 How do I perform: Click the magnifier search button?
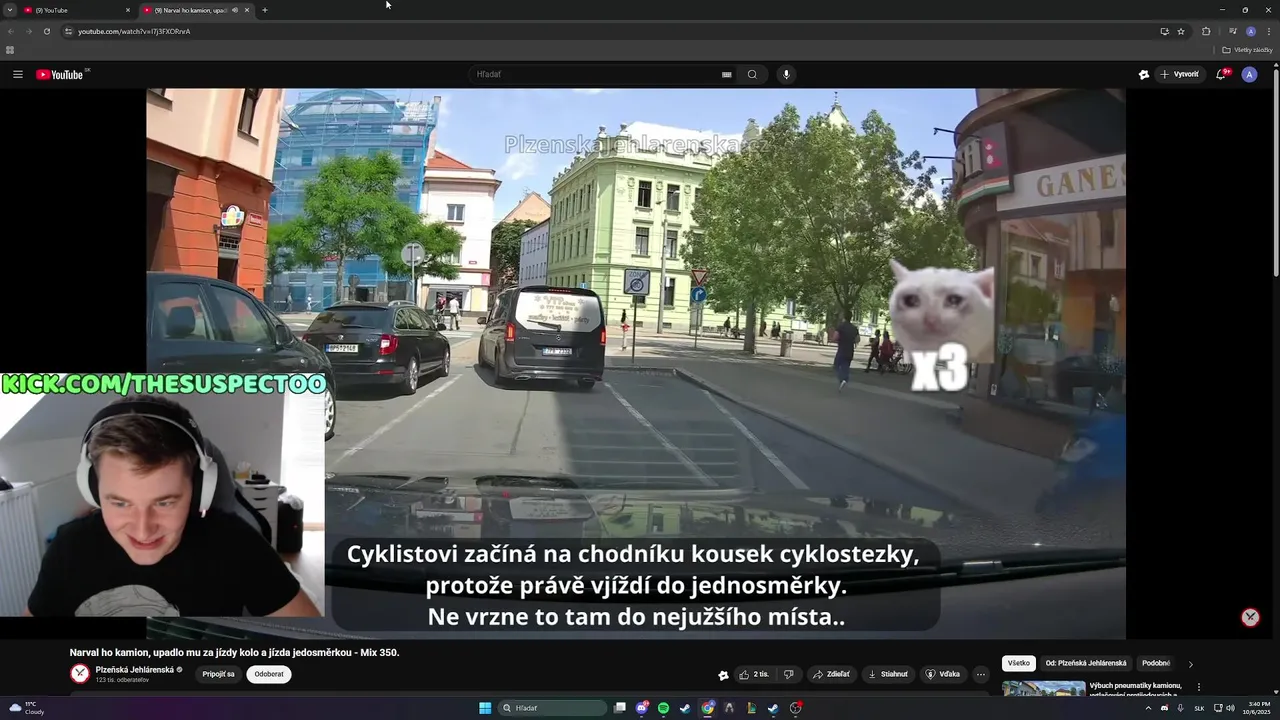coord(752,74)
